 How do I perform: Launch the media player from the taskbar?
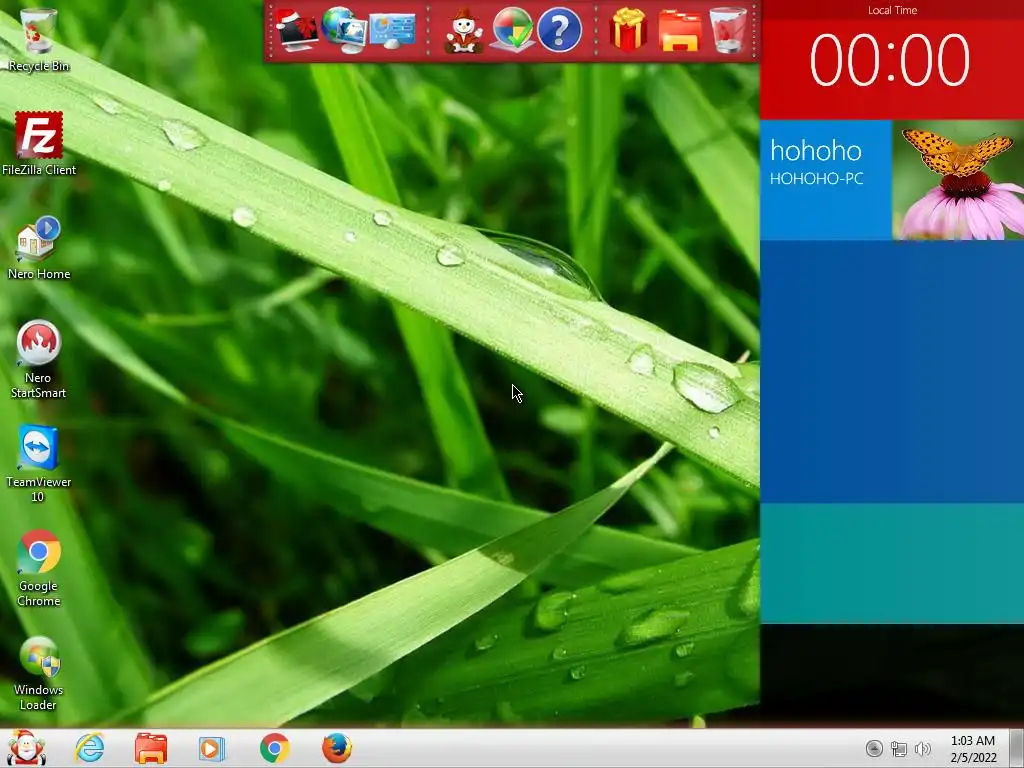[x=212, y=748]
